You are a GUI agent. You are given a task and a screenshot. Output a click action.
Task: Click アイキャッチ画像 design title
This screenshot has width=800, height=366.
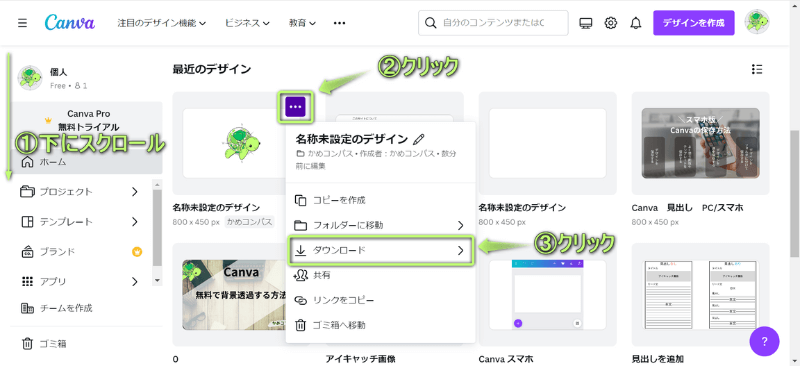(360, 359)
